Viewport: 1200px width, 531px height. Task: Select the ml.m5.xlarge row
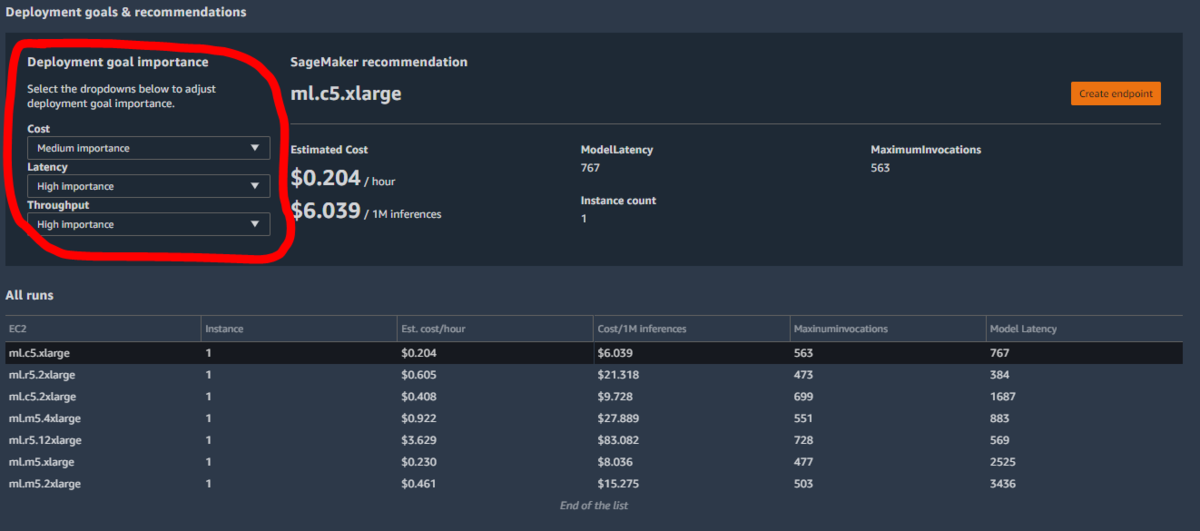point(594,462)
